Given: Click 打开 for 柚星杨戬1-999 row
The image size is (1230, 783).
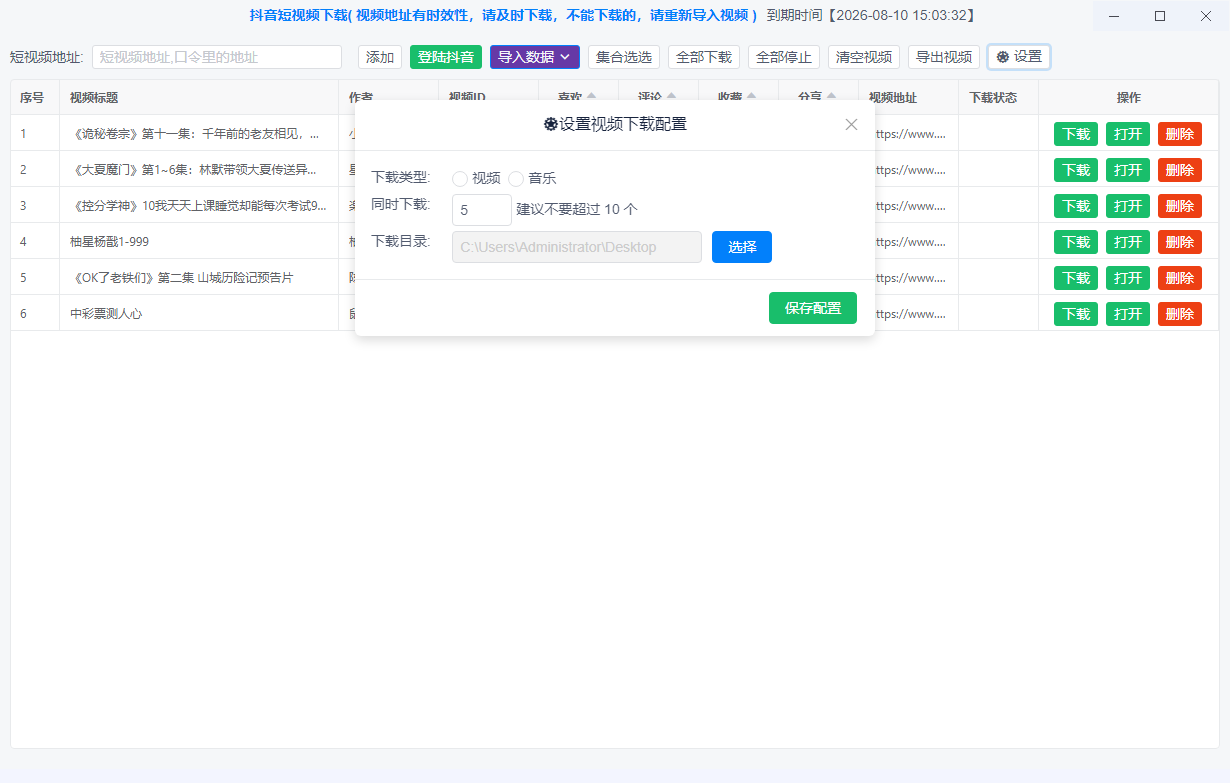Looking at the screenshot, I should tap(1128, 242).
